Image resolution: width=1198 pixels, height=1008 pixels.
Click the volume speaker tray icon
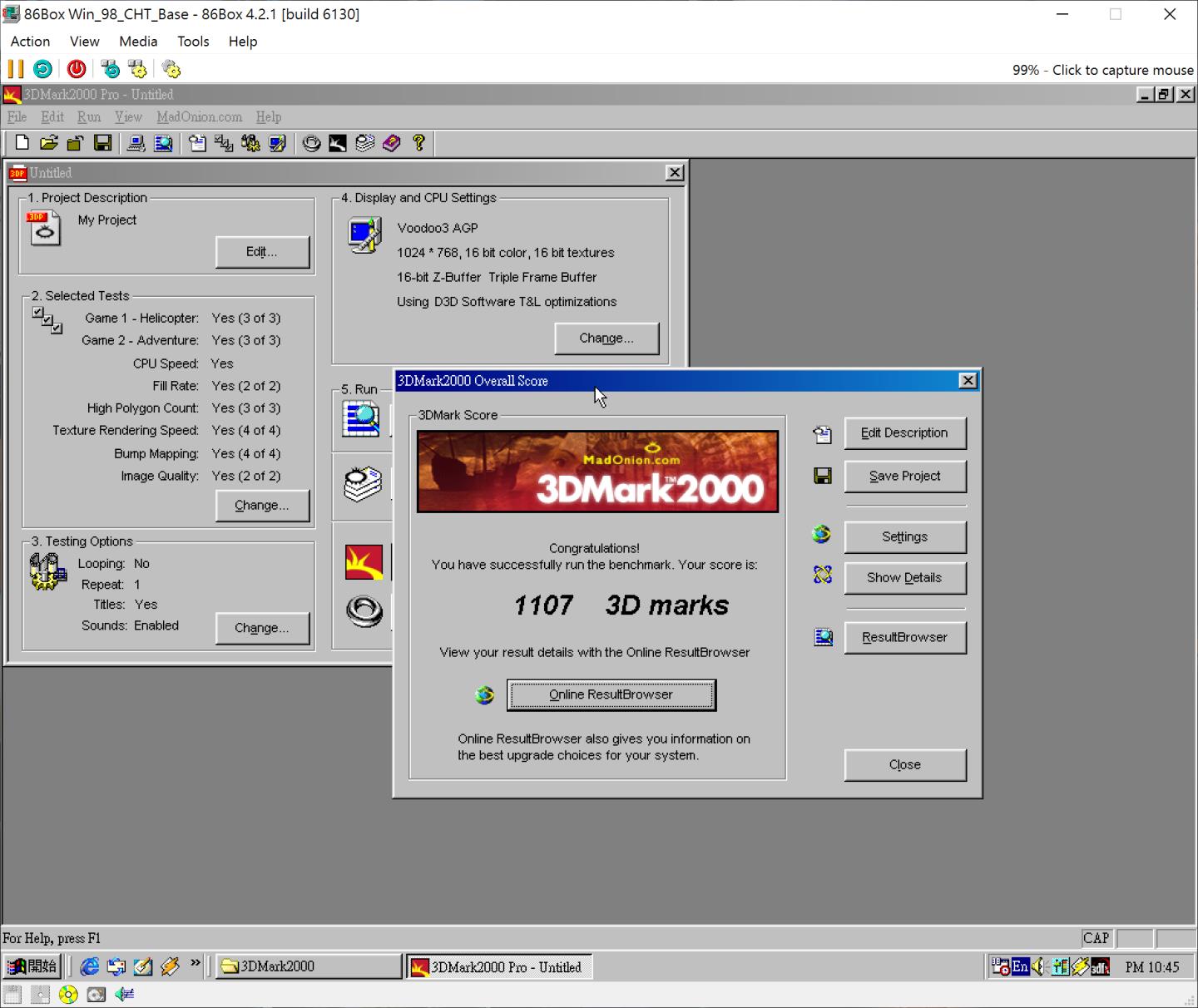pyautogui.click(x=1038, y=966)
